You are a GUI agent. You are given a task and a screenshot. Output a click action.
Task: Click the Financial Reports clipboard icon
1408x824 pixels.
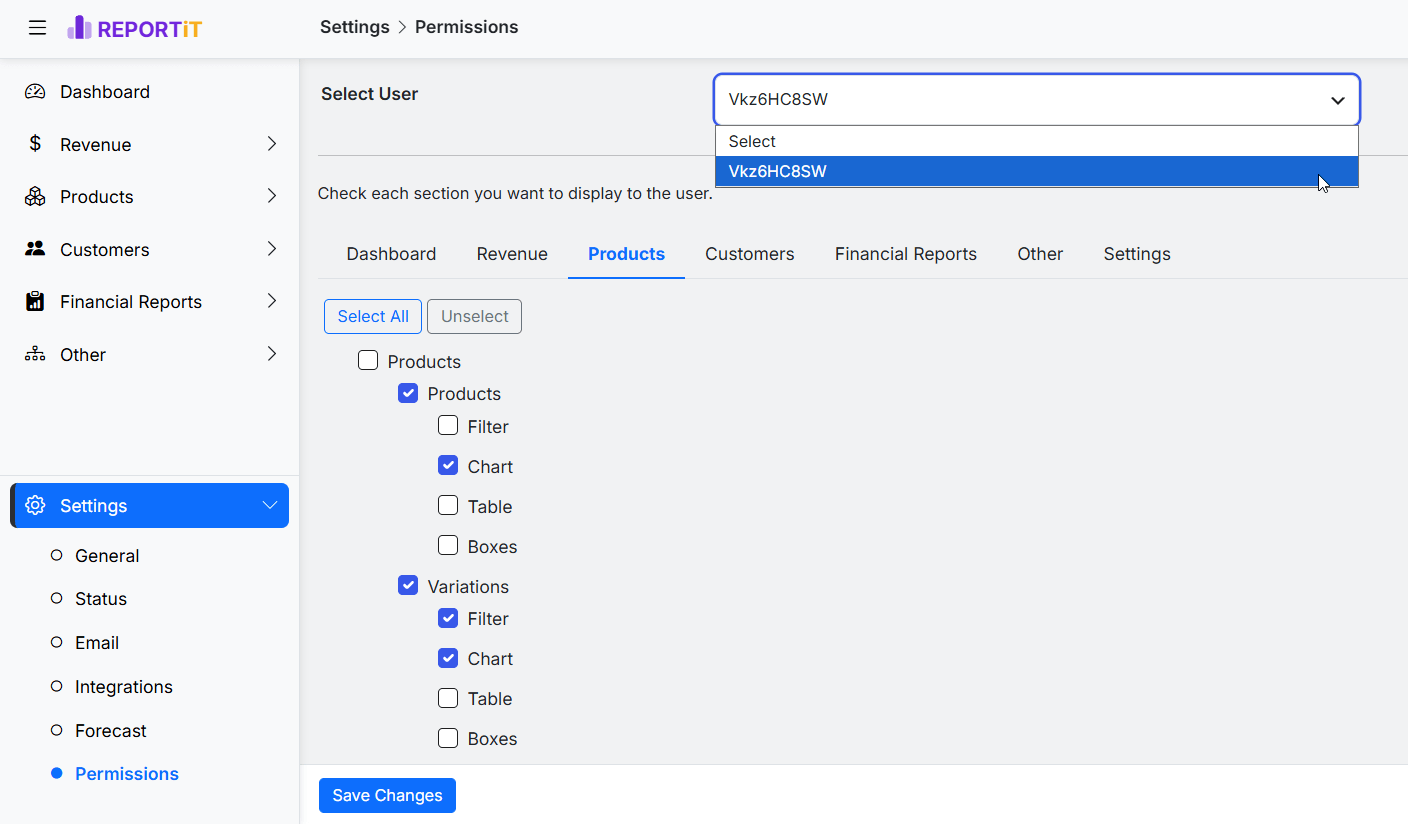click(x=35, y=301)
